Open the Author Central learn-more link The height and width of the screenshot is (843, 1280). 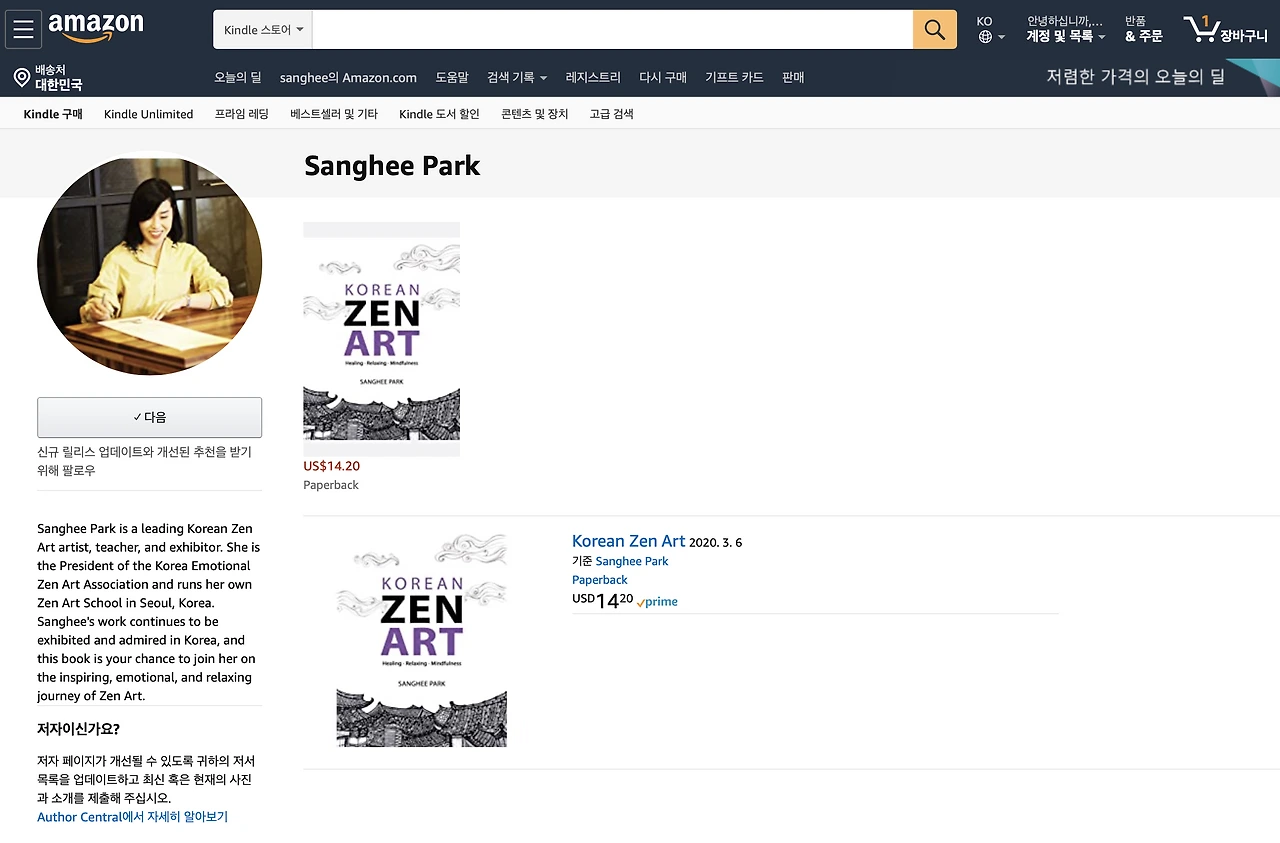(x=132, y=817)
